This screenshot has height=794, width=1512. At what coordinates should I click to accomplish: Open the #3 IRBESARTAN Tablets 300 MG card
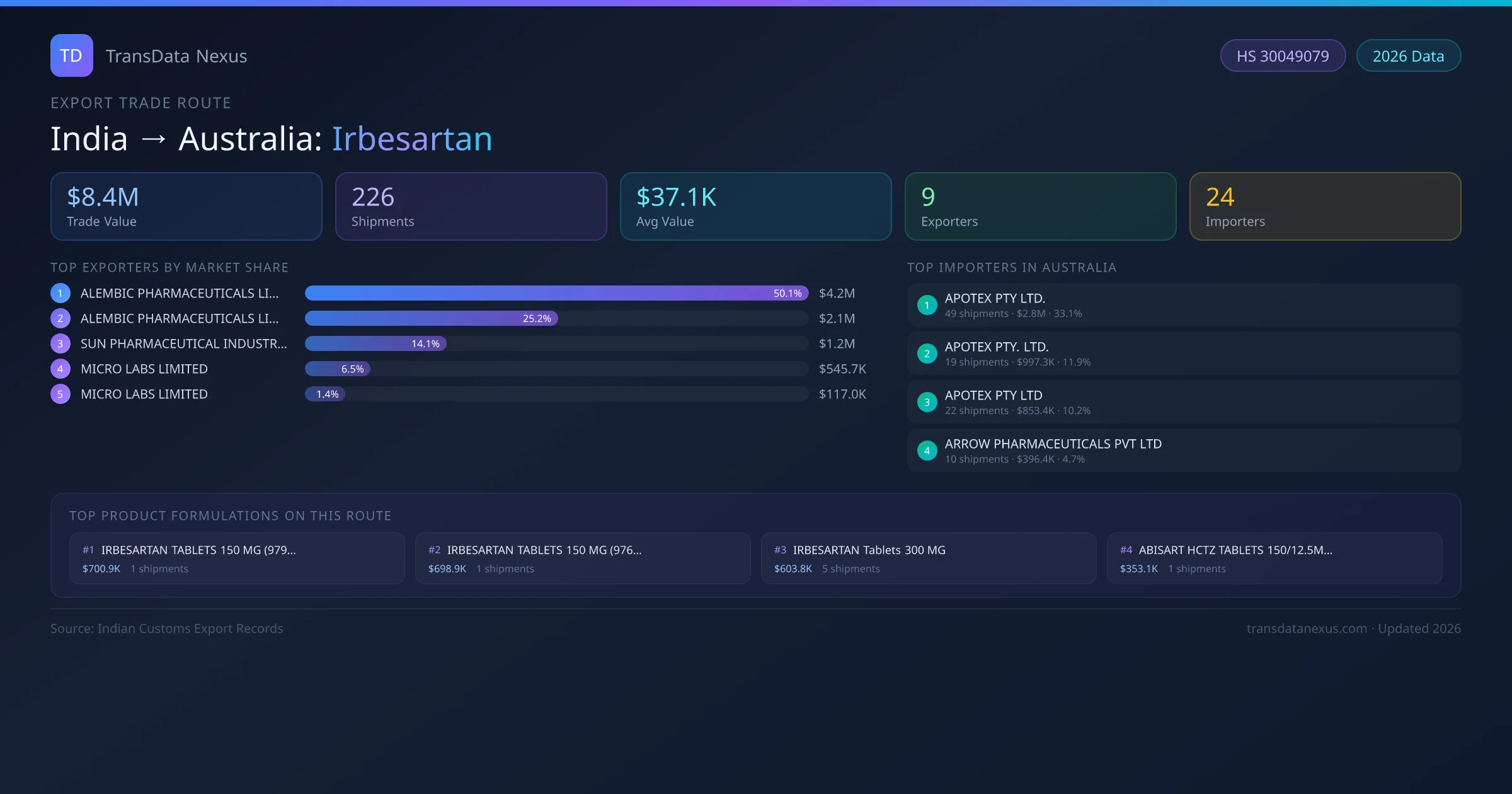[928, 558]
